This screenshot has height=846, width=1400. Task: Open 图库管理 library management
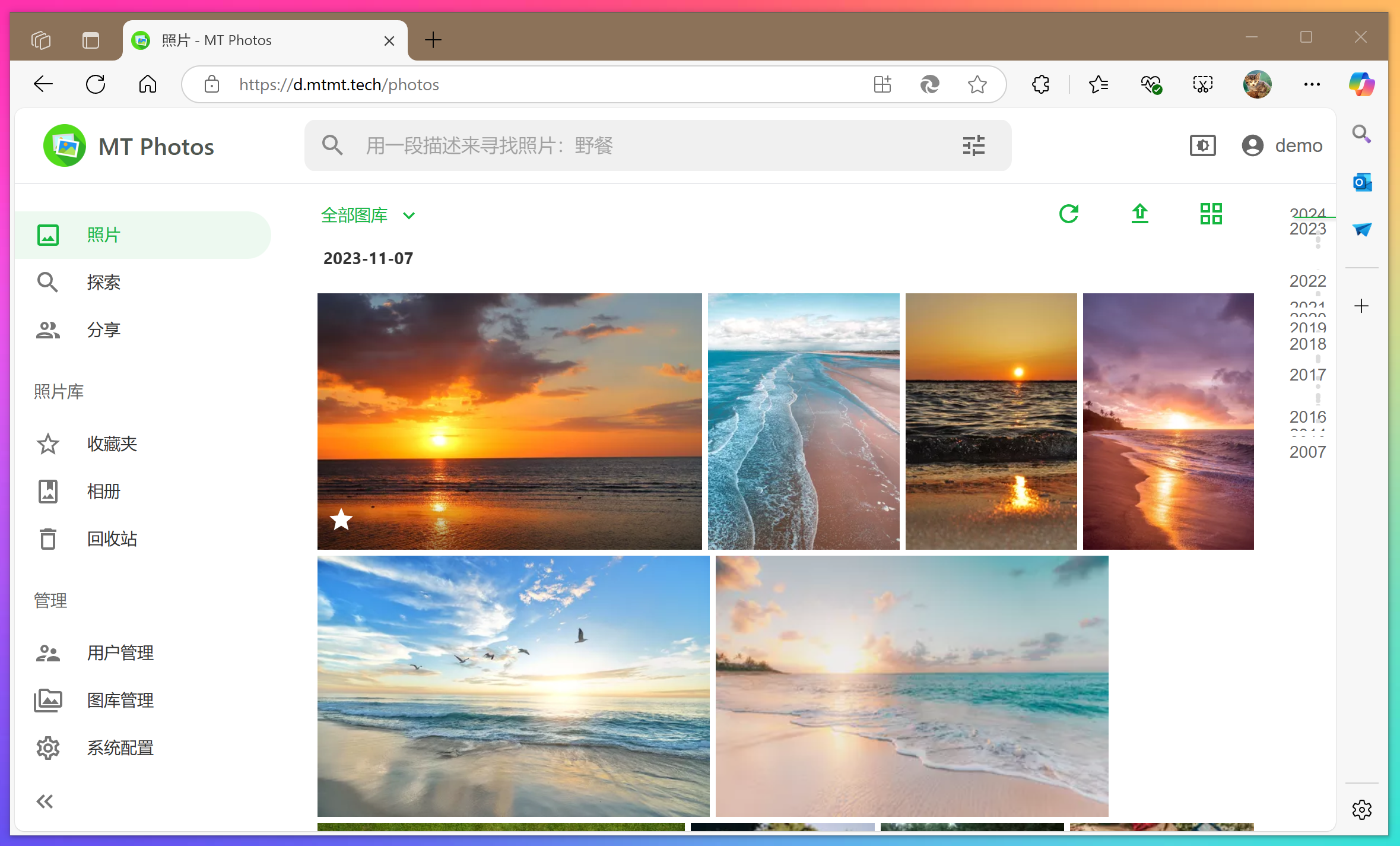[120, 701]
